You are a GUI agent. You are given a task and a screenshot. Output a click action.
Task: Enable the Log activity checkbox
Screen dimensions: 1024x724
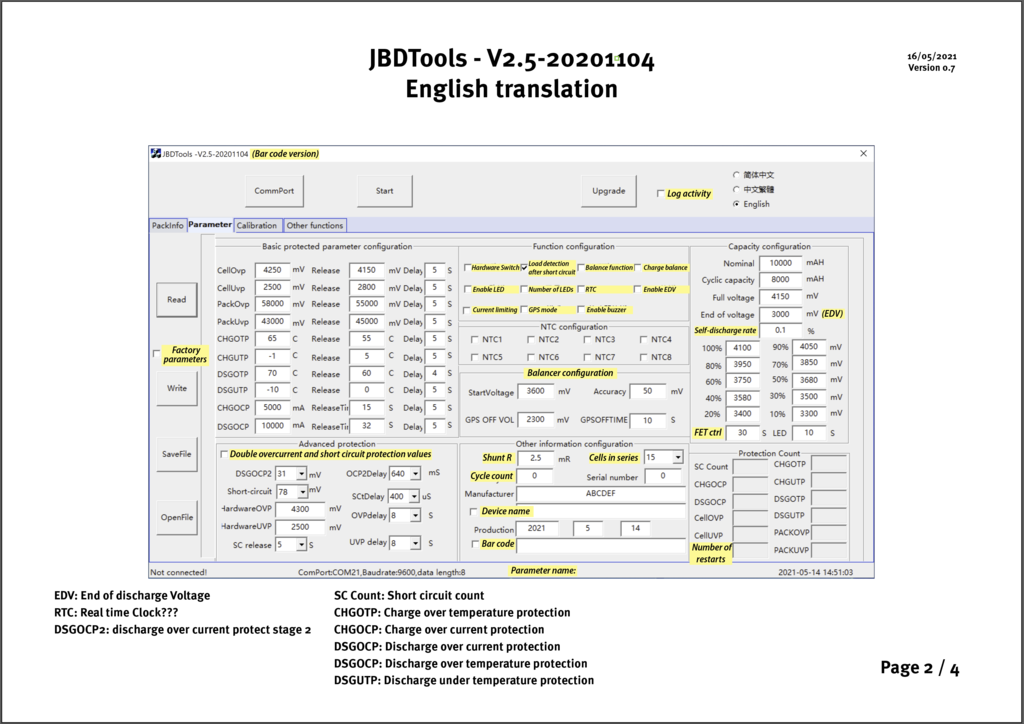tap(660, 193)
